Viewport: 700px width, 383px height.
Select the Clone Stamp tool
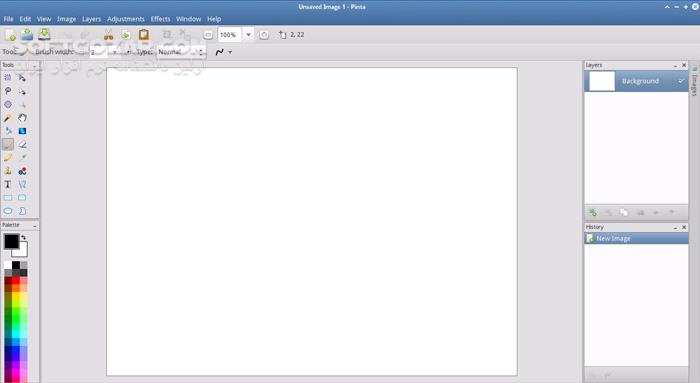[8, 171]
